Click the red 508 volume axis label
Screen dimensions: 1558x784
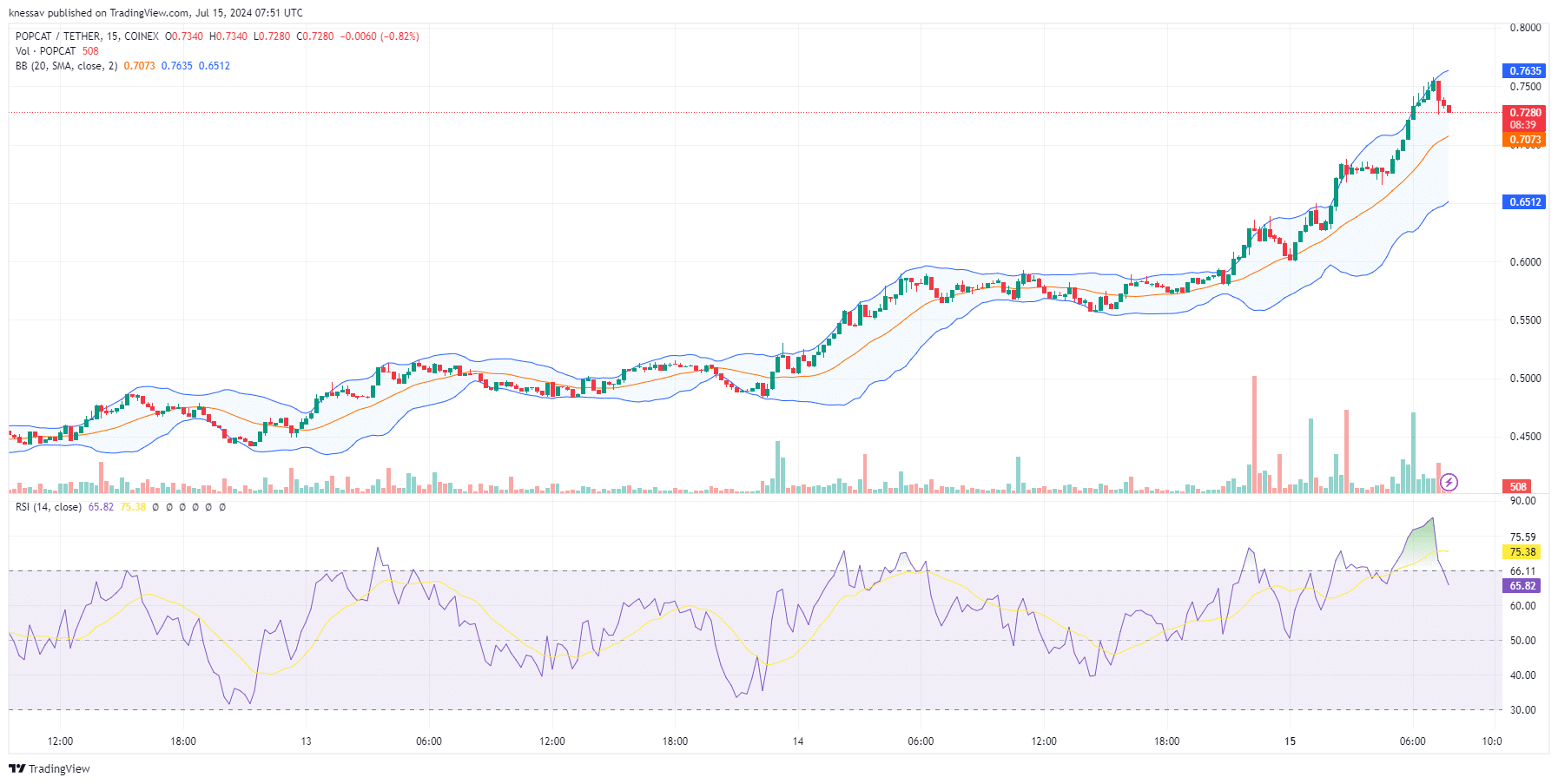pos(1517,487)
